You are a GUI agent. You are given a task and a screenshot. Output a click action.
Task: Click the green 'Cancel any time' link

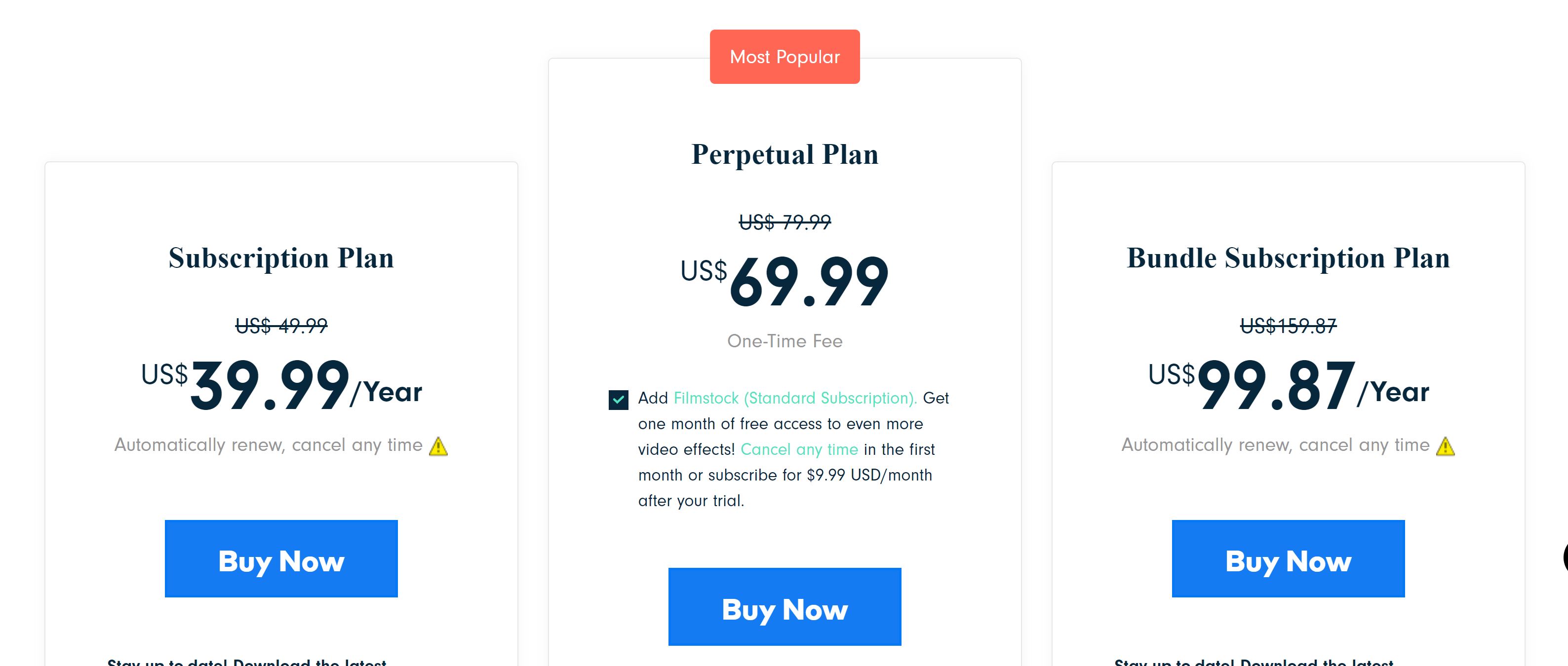click(799, 449)
